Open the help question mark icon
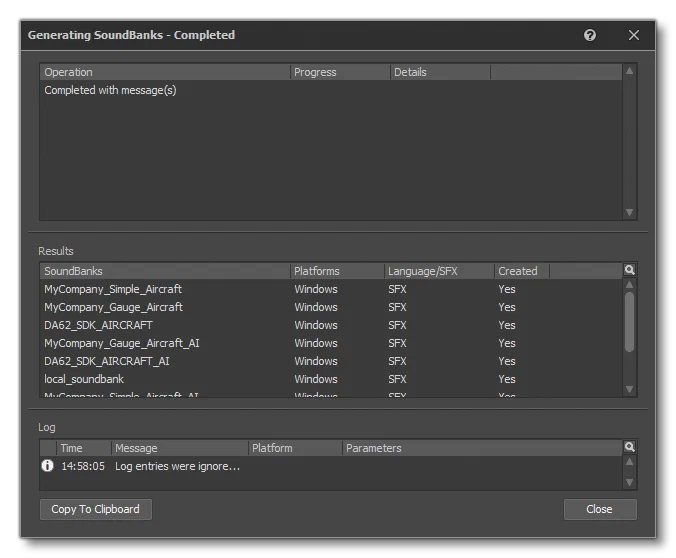The image size is (676, 558). 590,35
